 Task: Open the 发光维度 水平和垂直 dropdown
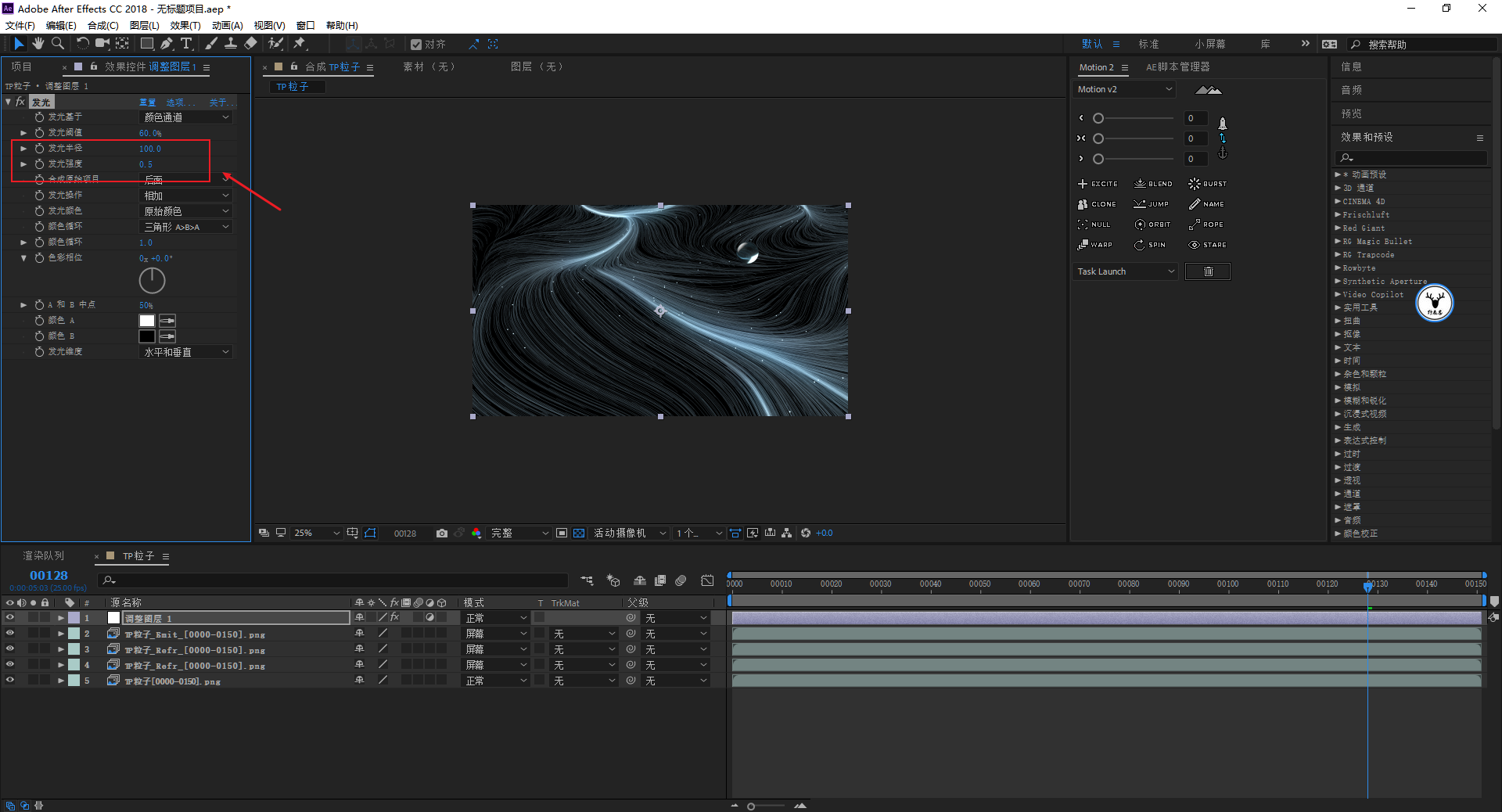click(x=186, y=352)
